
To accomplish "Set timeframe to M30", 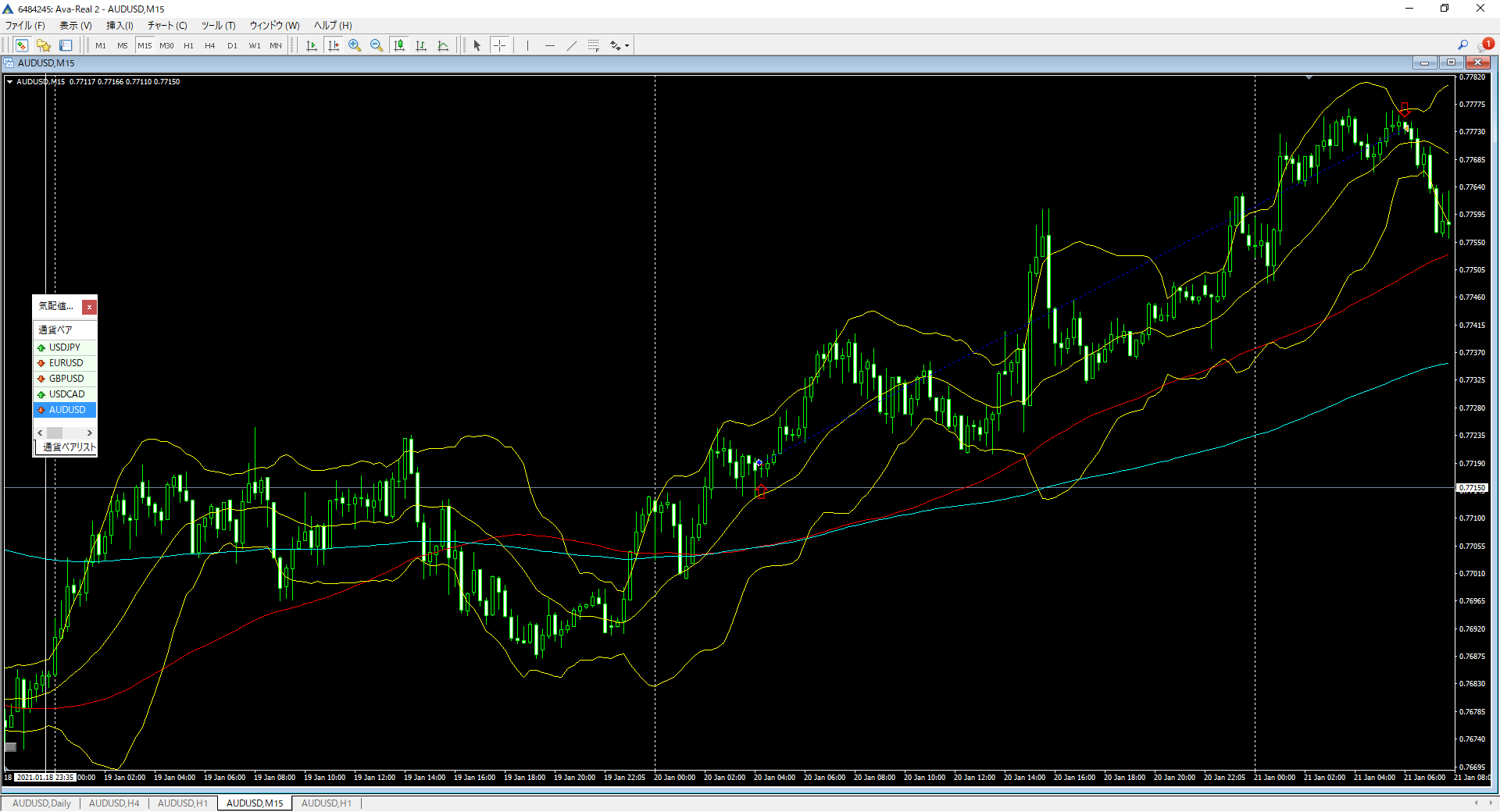I will pos(166,45).
